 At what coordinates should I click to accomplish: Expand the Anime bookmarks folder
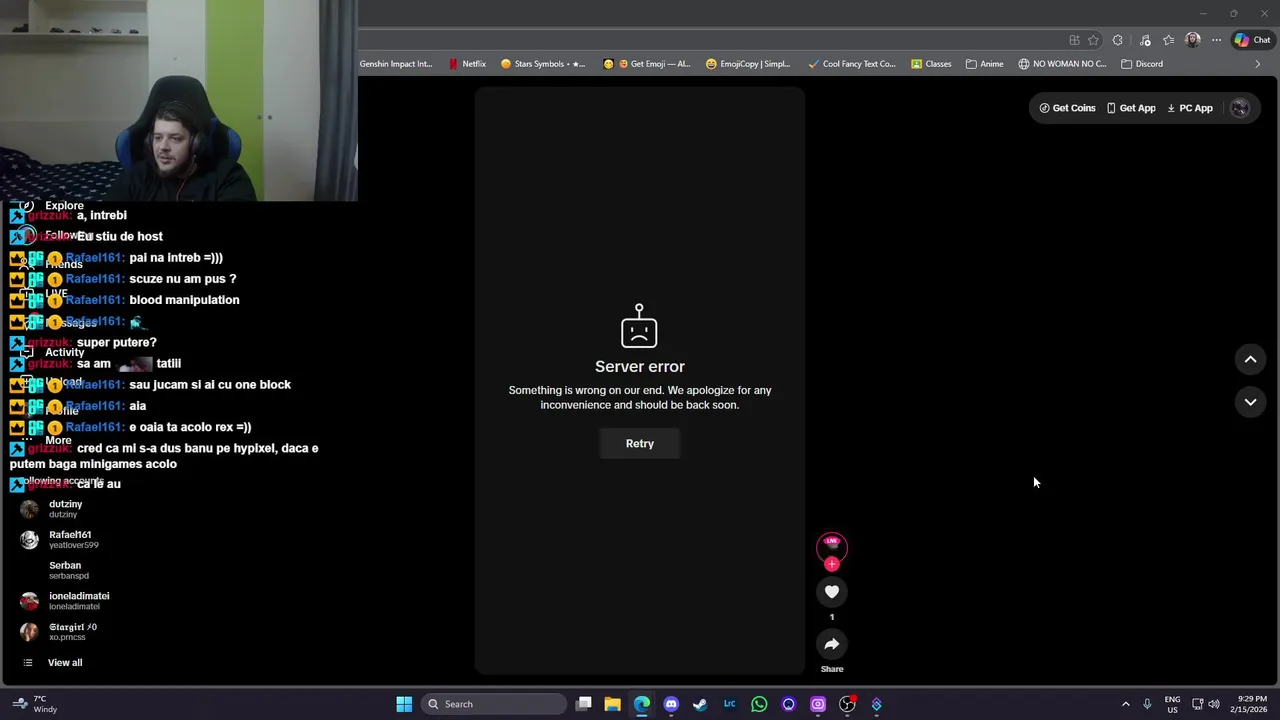(x=985, y=64)
